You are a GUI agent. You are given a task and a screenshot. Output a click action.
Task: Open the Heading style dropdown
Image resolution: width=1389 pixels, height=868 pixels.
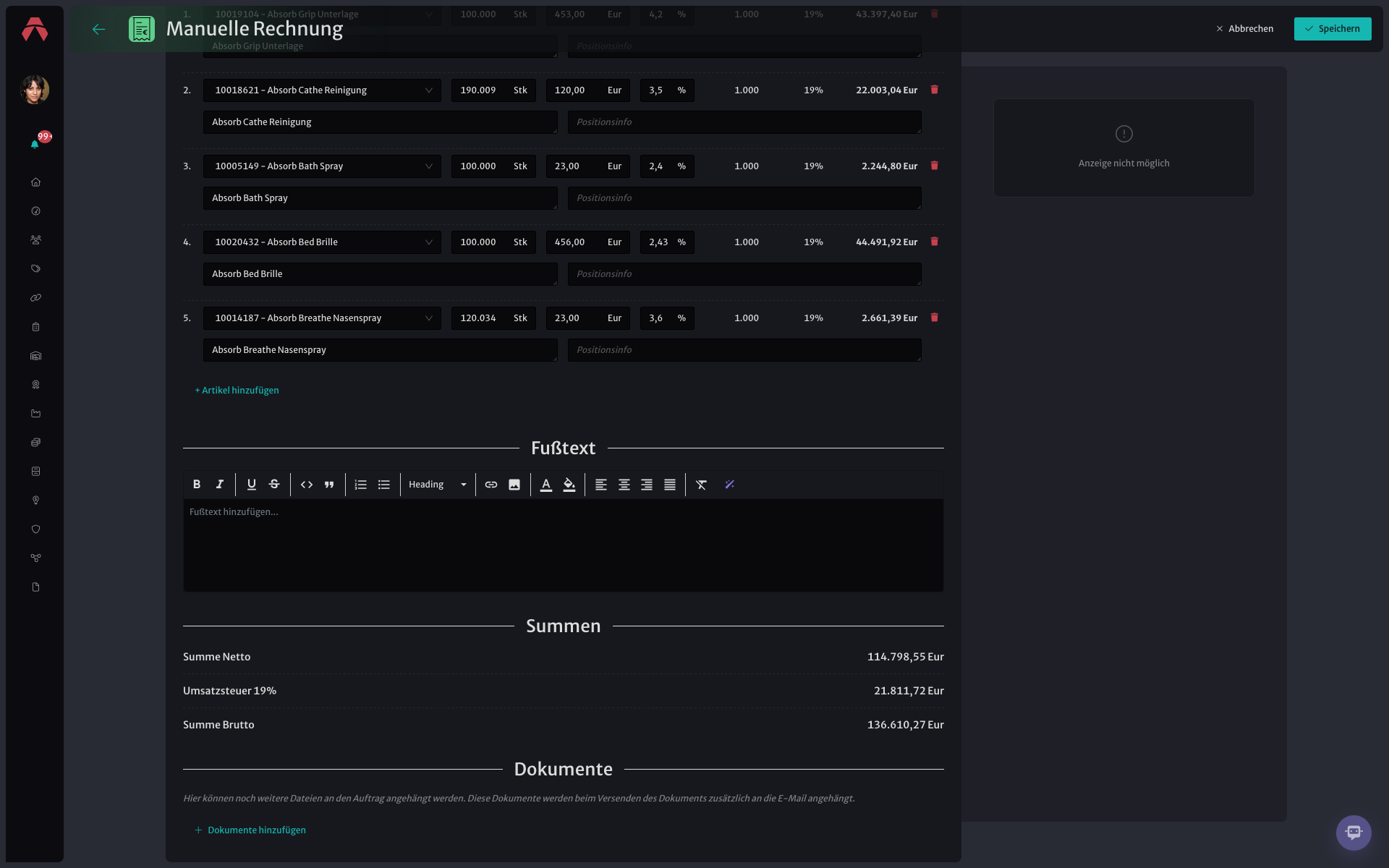point(438,485)
